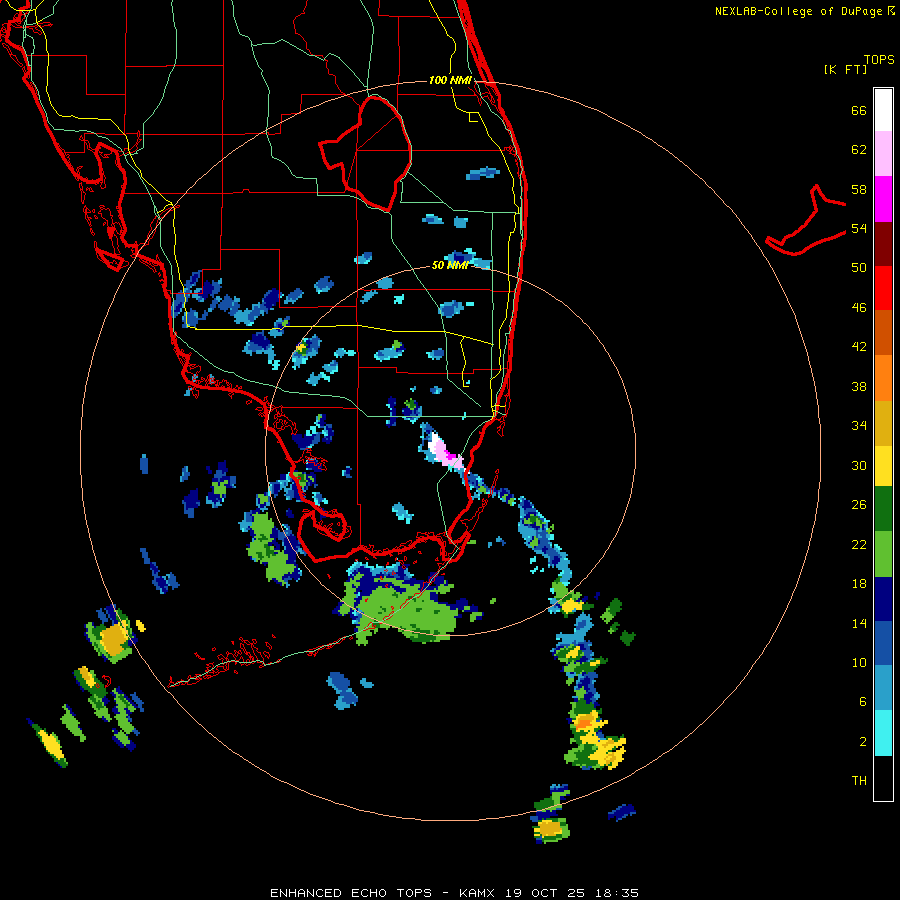Pick the magenta swatch in the color scale
This screenshot has height=900, width=900.
click(x=883, y=199)
